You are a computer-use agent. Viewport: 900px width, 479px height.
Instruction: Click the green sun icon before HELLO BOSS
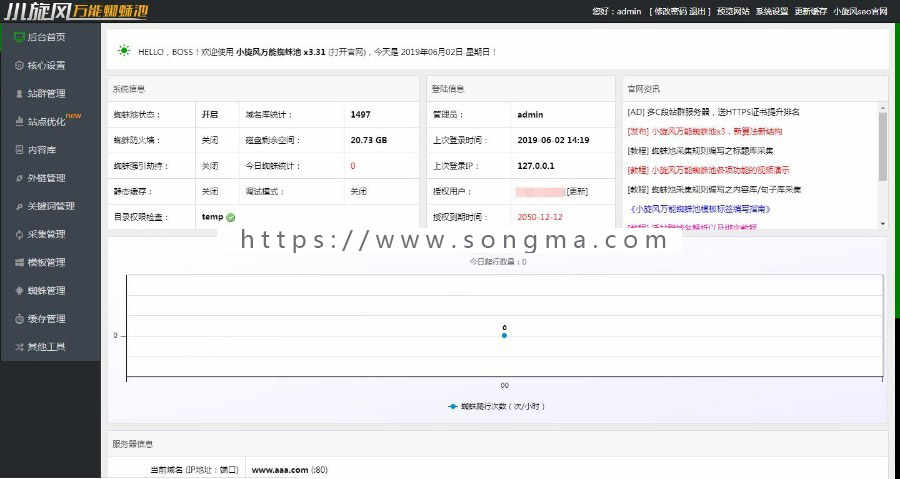pos(123,50)
